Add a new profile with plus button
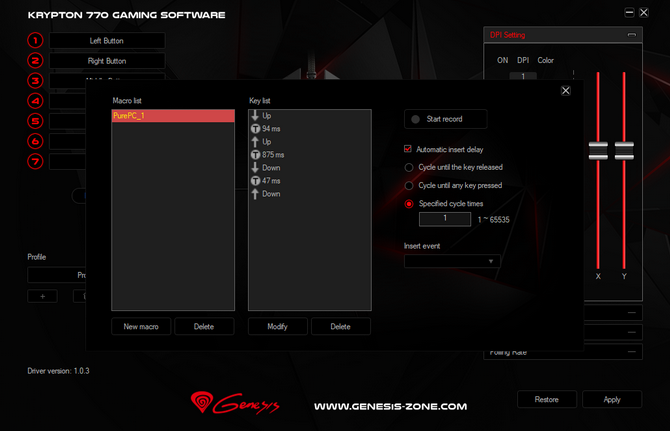This screenshot has height=431, width=670. click(x=42, y=296)
